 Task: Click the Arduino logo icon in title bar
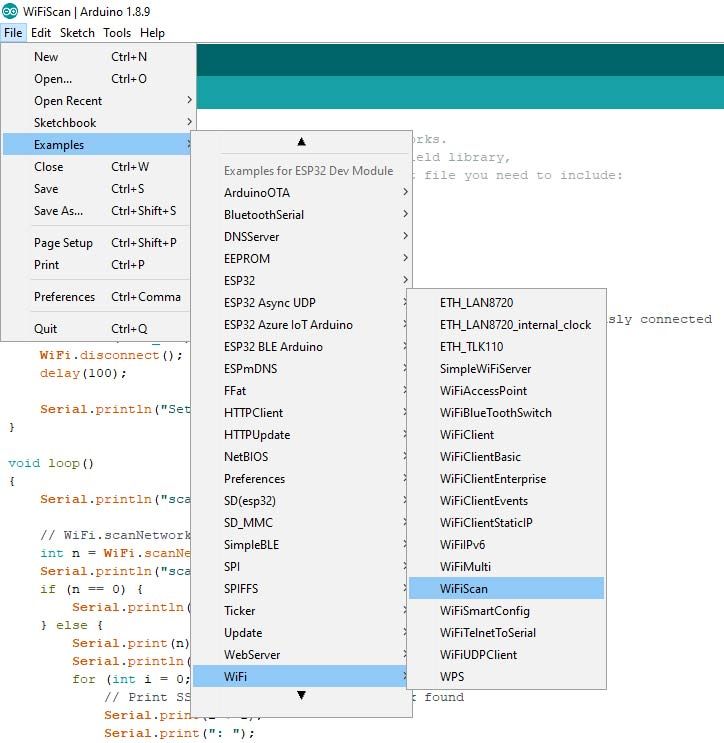tap(9, 11)
